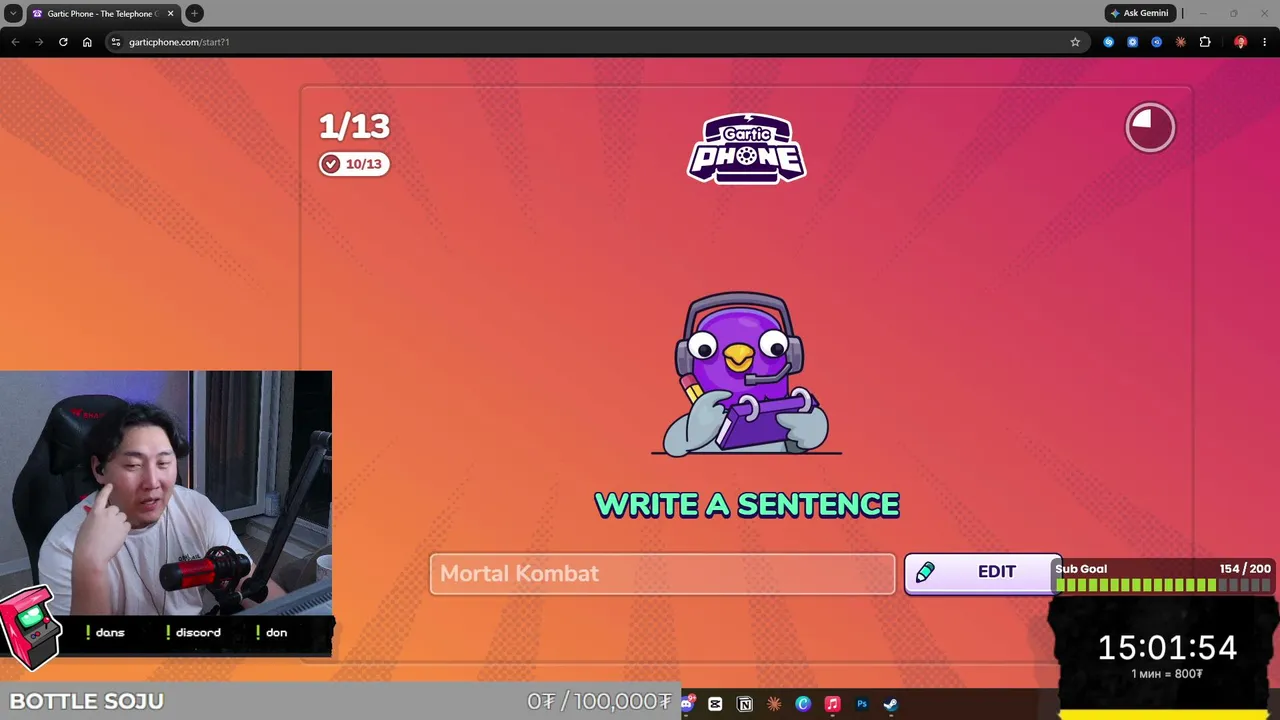Open the Extensions puzzle menu
The image size is (1280, 720).
1204,42
